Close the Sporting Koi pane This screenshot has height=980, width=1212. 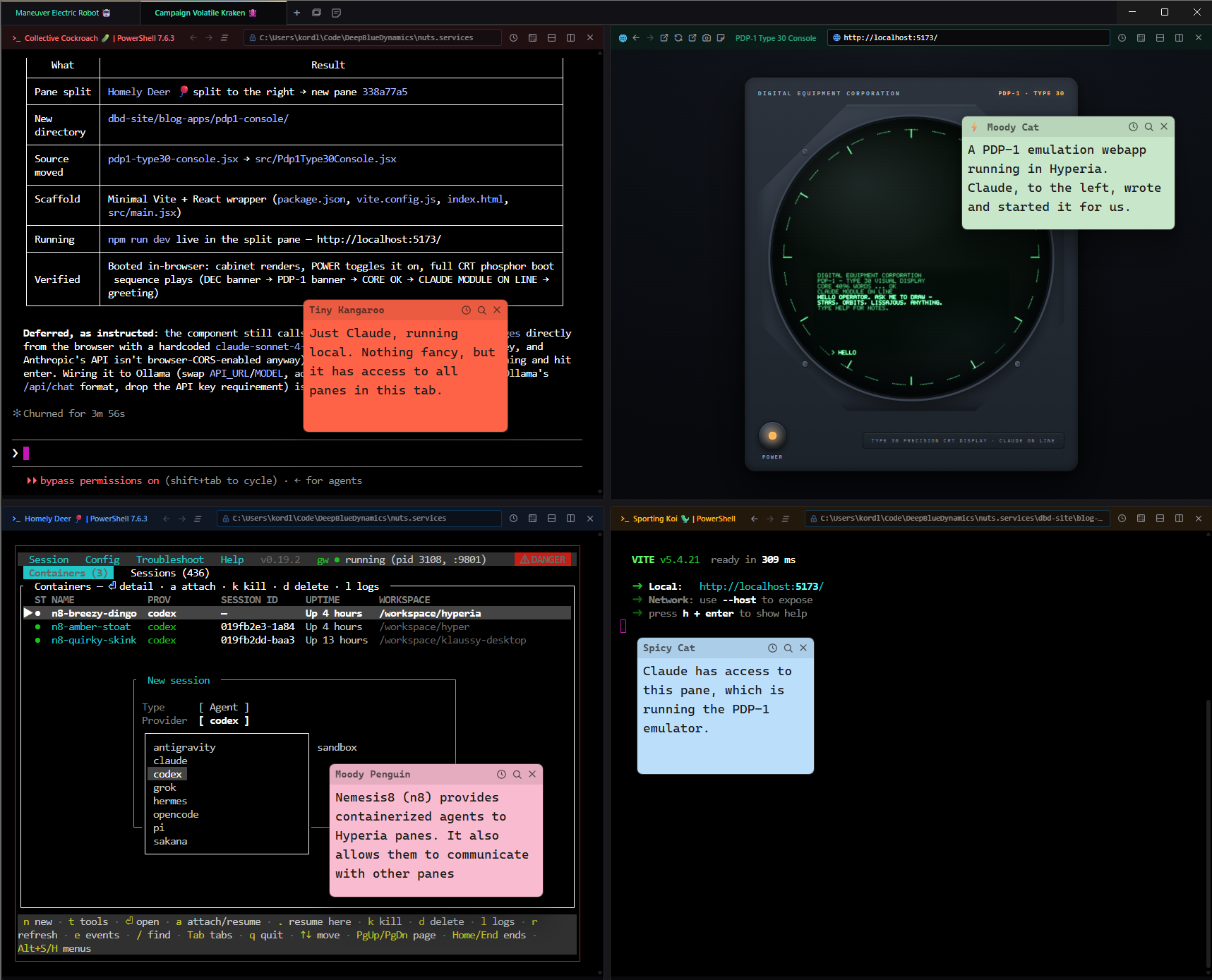pos(1199,519)
